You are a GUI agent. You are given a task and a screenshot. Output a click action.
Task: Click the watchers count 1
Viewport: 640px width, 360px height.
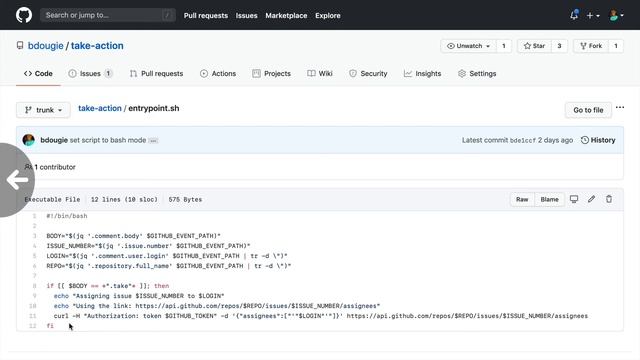tap(504, 46)
